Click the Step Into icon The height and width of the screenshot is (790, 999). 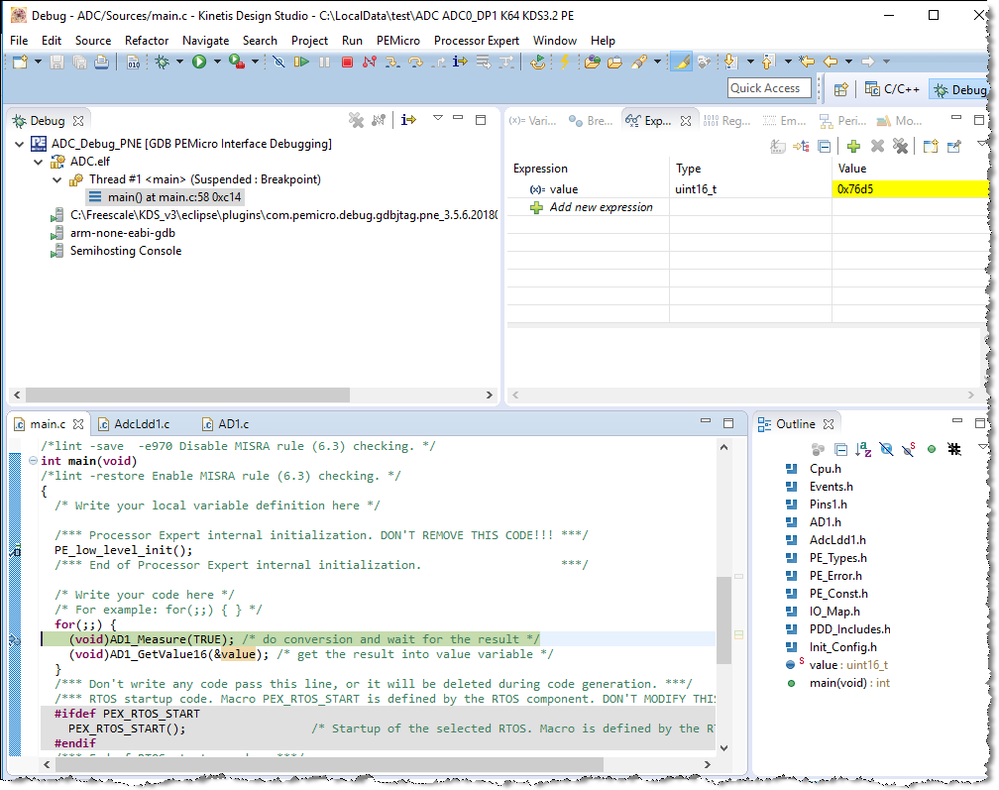(392, 62)
